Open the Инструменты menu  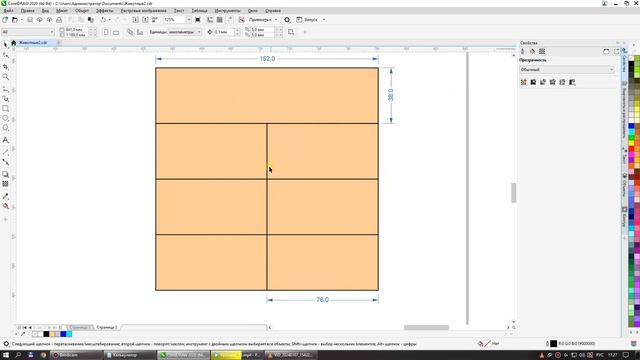(x=227, y=11)
